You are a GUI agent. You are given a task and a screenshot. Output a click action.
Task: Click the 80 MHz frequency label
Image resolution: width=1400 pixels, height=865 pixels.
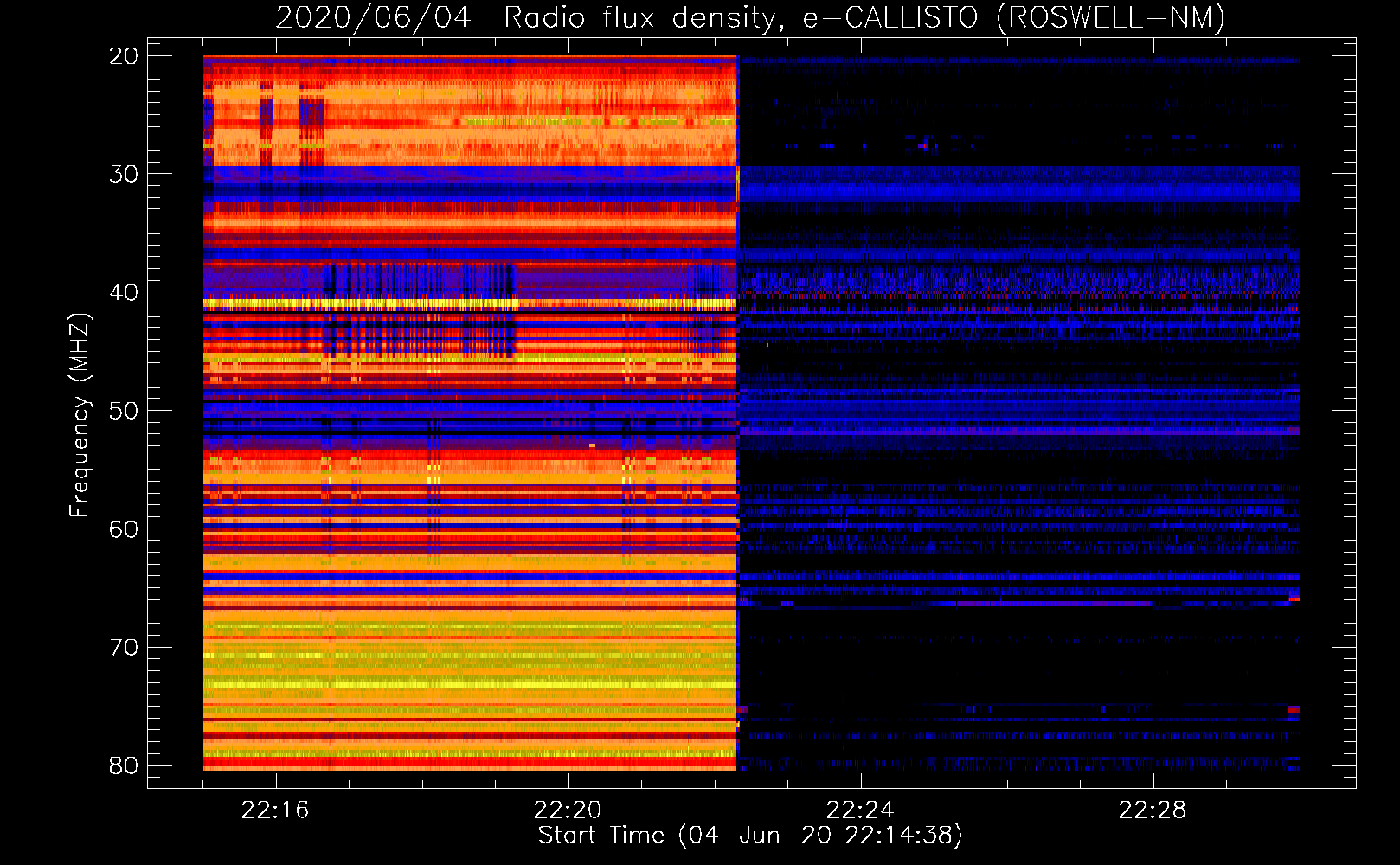coord(124,766)
